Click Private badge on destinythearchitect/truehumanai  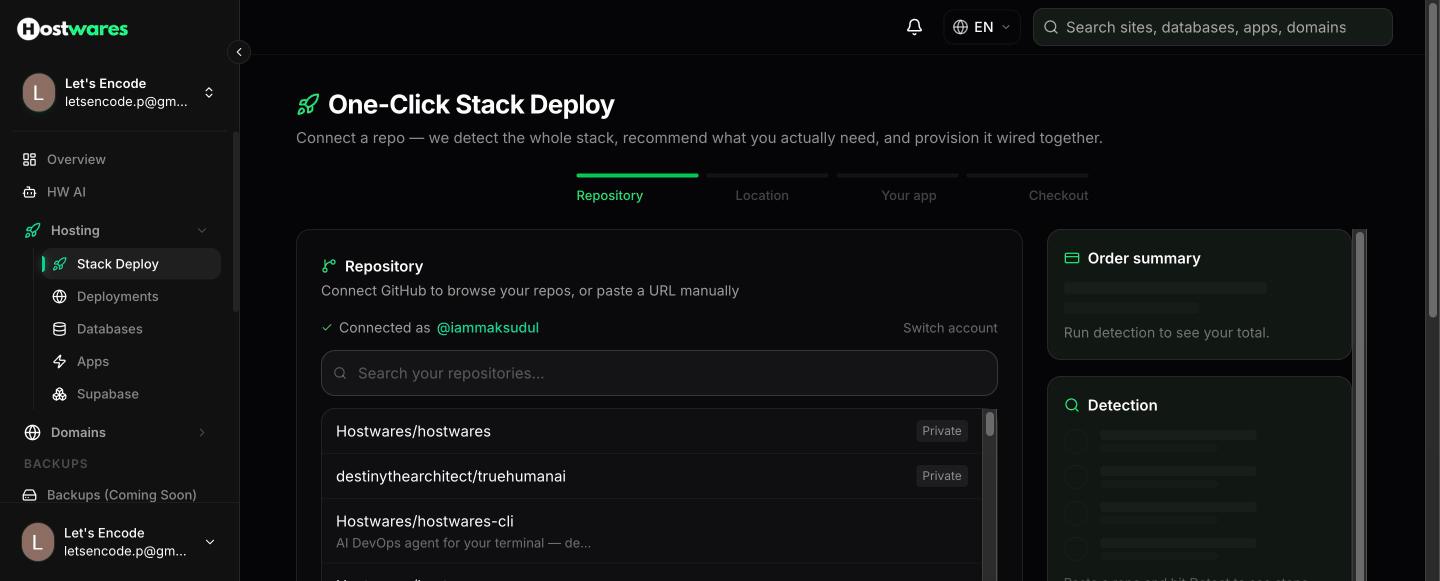click(x=942, y=476)
